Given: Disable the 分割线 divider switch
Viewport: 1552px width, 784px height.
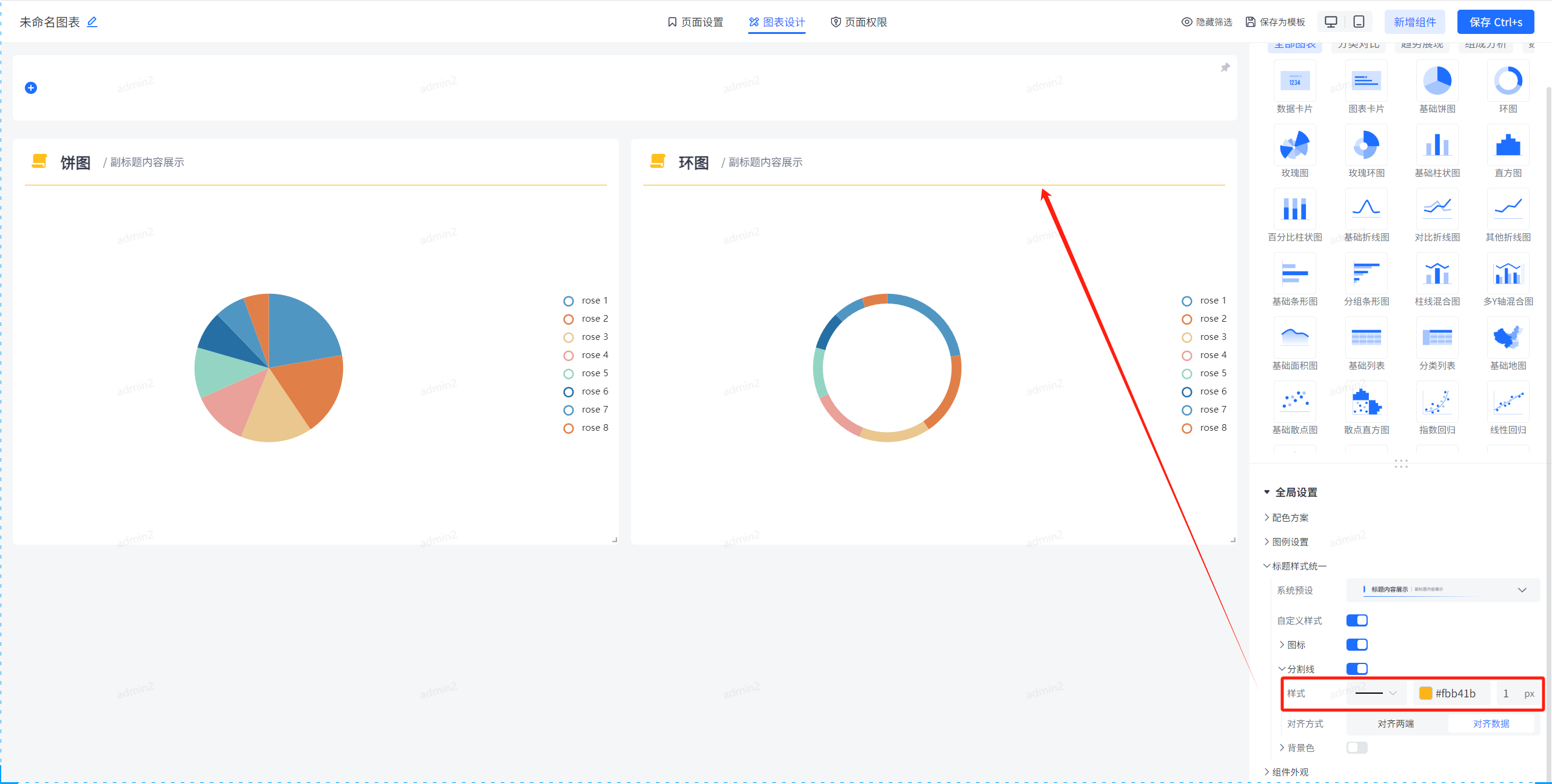Looking at the screenshot, I should point(1357,669).
